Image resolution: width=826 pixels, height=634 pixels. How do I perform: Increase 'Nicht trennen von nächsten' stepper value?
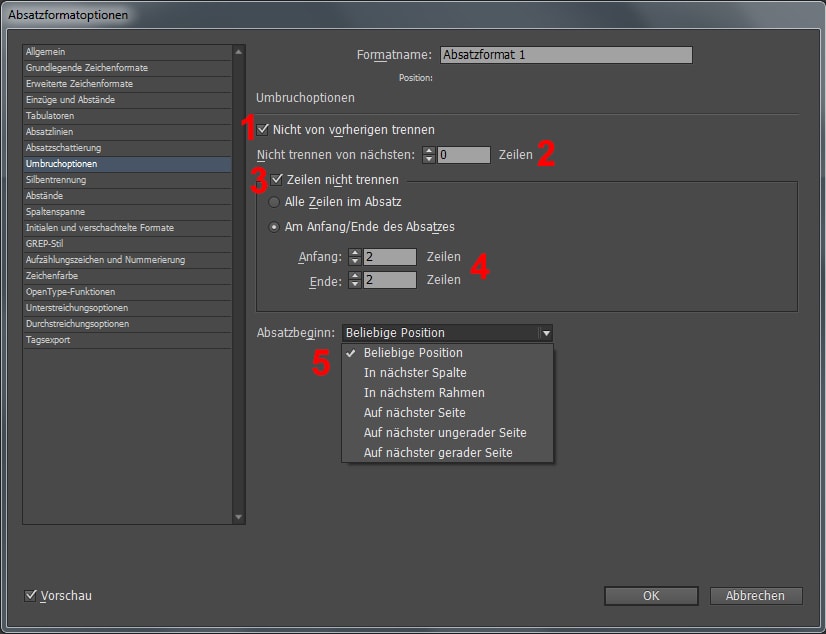point(429,151)
